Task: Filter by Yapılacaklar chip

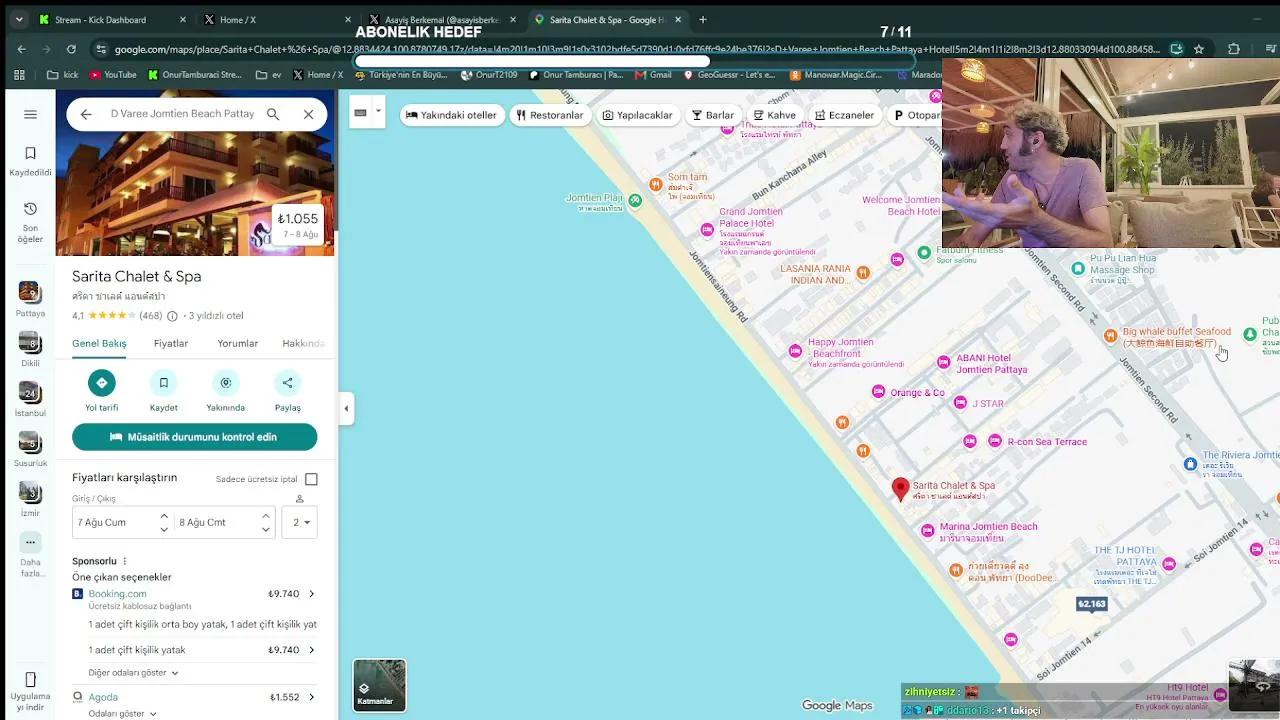Action: (x=637, y=115)
